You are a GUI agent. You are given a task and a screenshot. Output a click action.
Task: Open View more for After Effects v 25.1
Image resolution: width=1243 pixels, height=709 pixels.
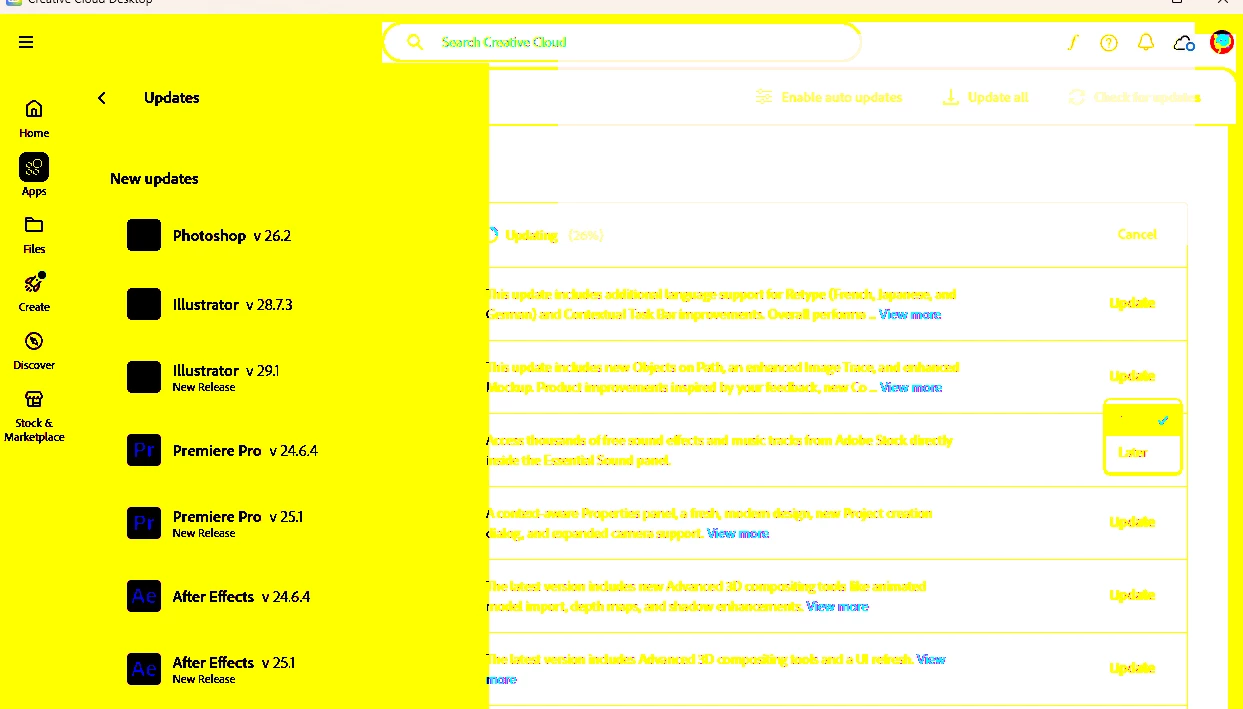coord(930,659)
